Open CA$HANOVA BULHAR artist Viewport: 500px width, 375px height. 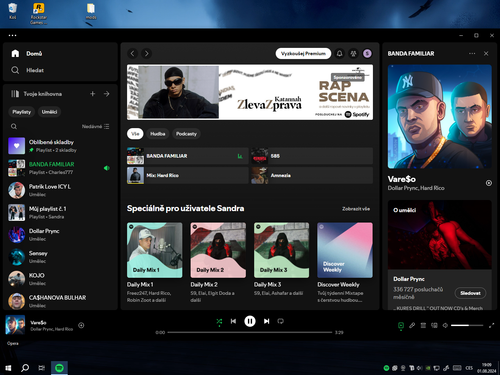pos(60,301)
